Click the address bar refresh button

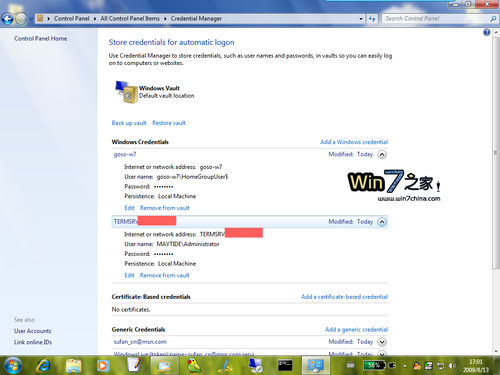tap(372, 19)
